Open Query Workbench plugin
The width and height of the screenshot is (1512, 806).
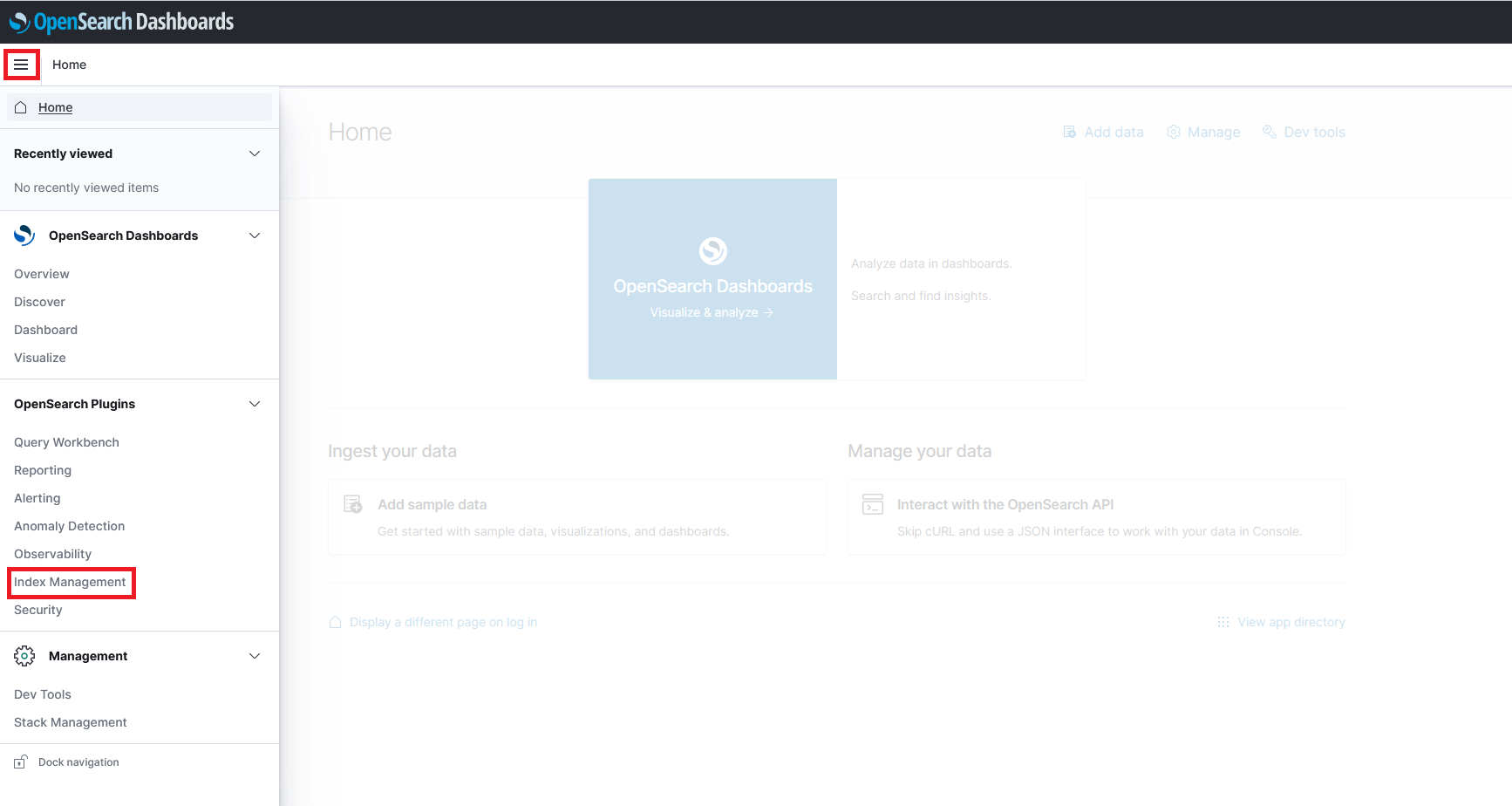66,442
